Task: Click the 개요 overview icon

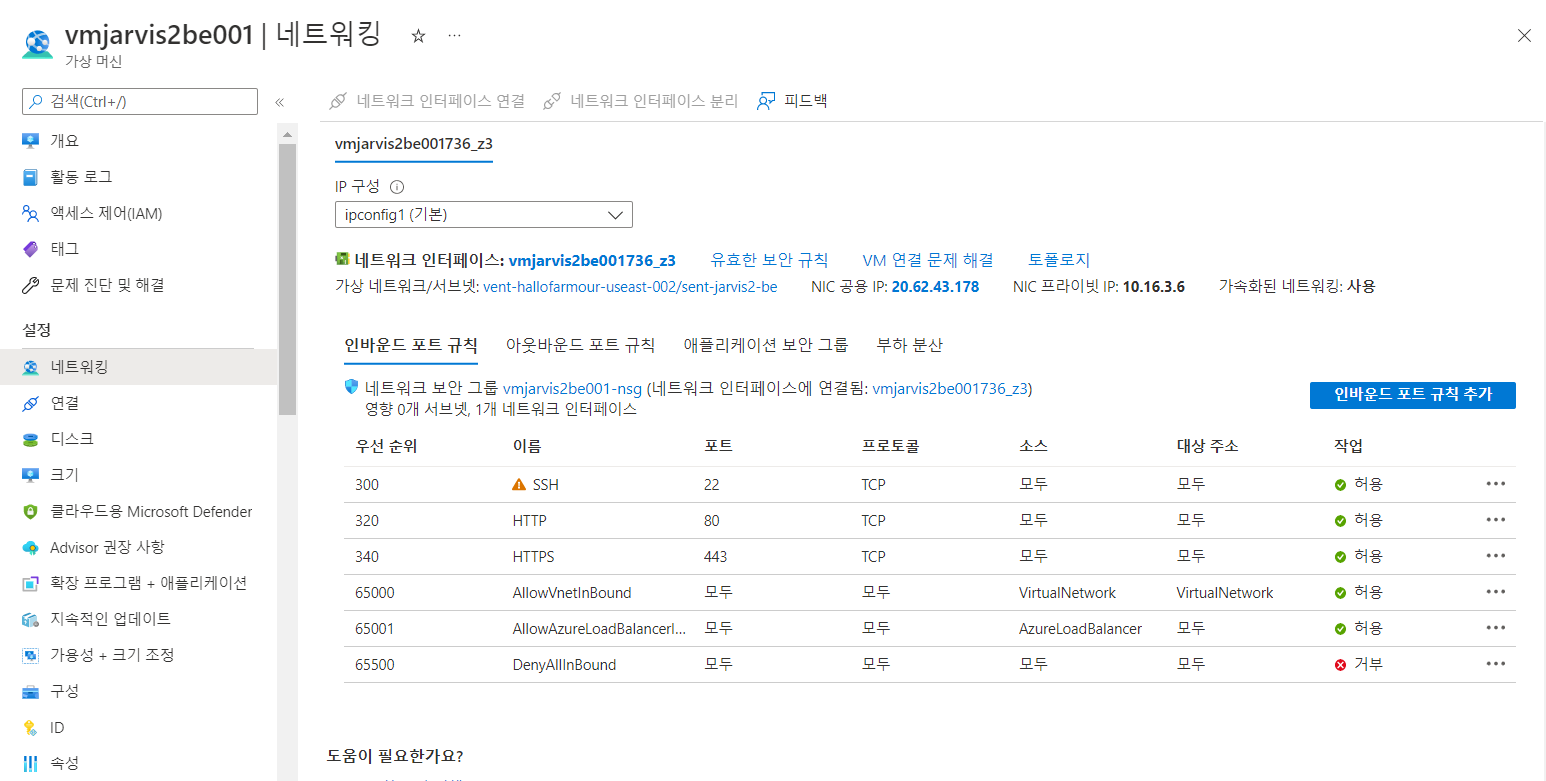Action: click(31, 141)
